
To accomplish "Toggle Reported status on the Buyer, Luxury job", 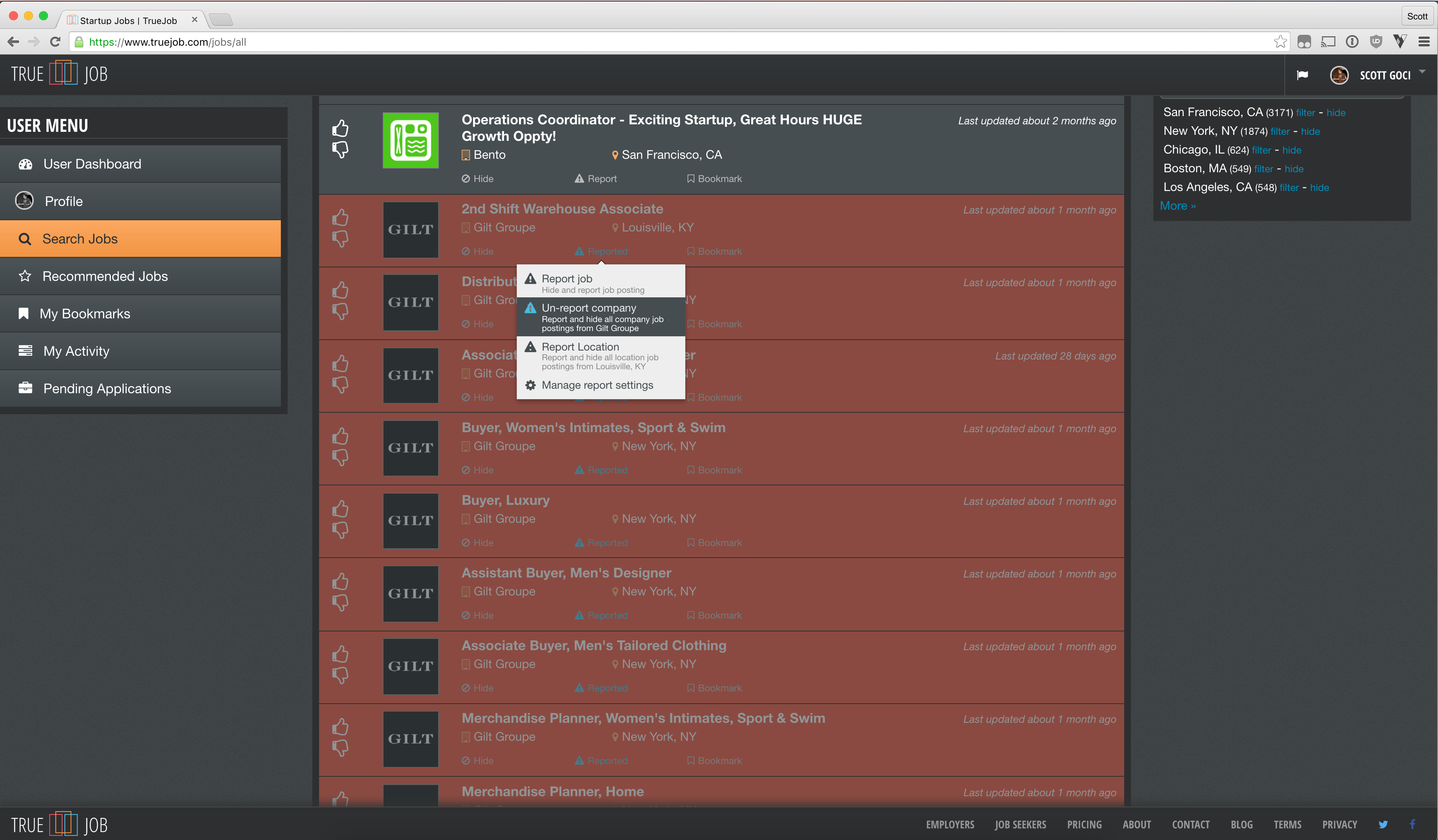I will point(601,543).
